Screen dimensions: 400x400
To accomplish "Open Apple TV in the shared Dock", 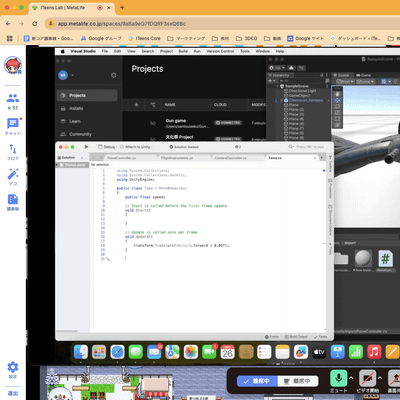I will click(x=319, y=352).
